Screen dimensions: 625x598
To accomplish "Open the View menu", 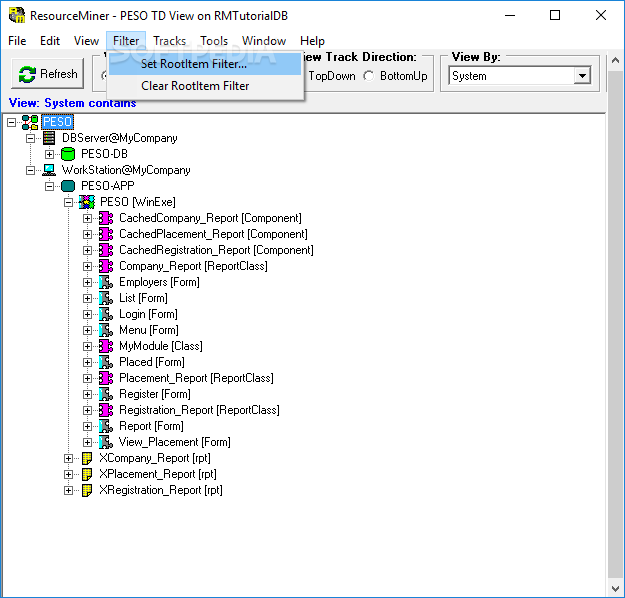I will [x=86, y=41].
